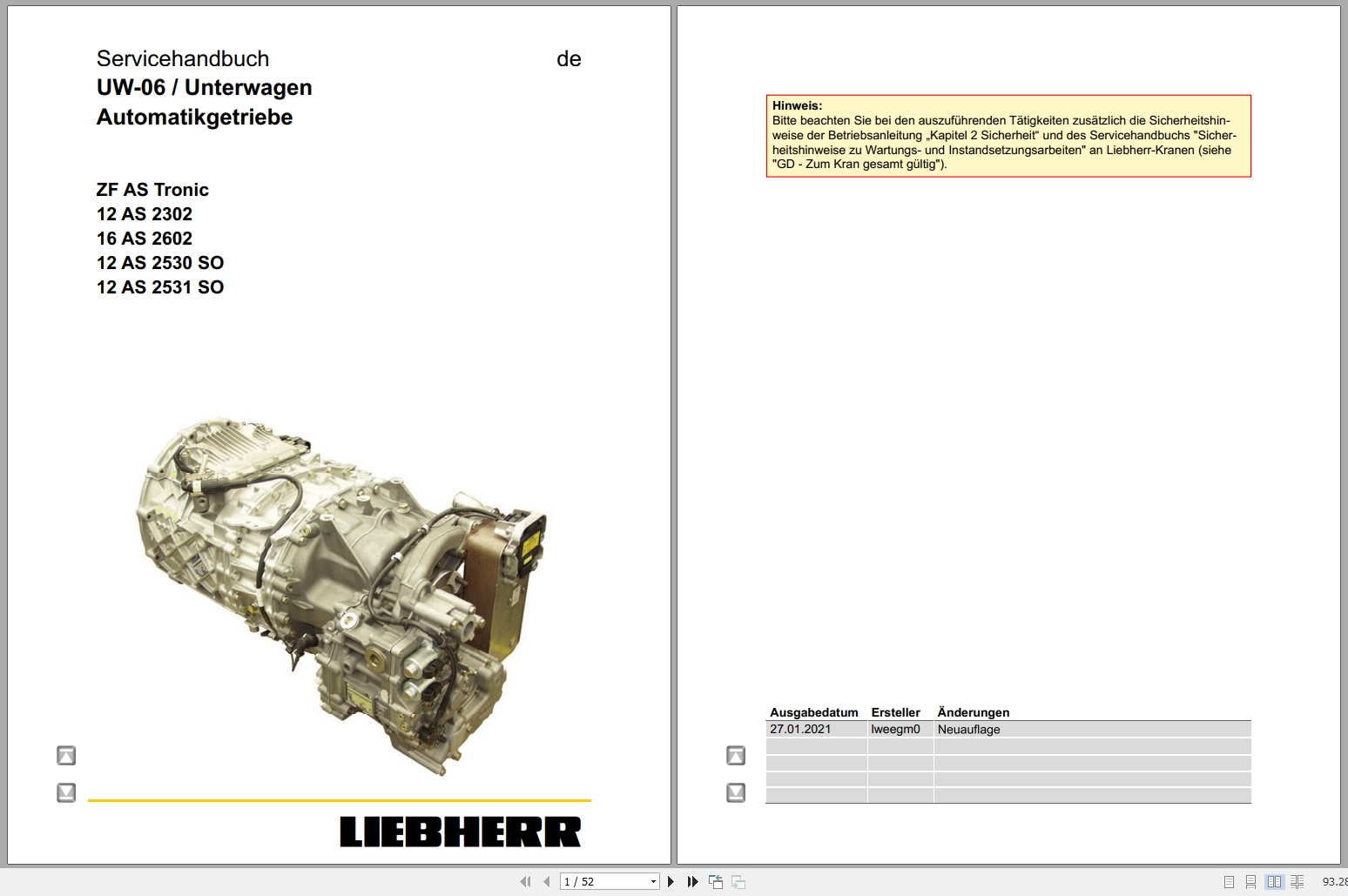Click the down arrow button on the cover page
This screenshot has height=896, width=1348.
pos(66,792)
